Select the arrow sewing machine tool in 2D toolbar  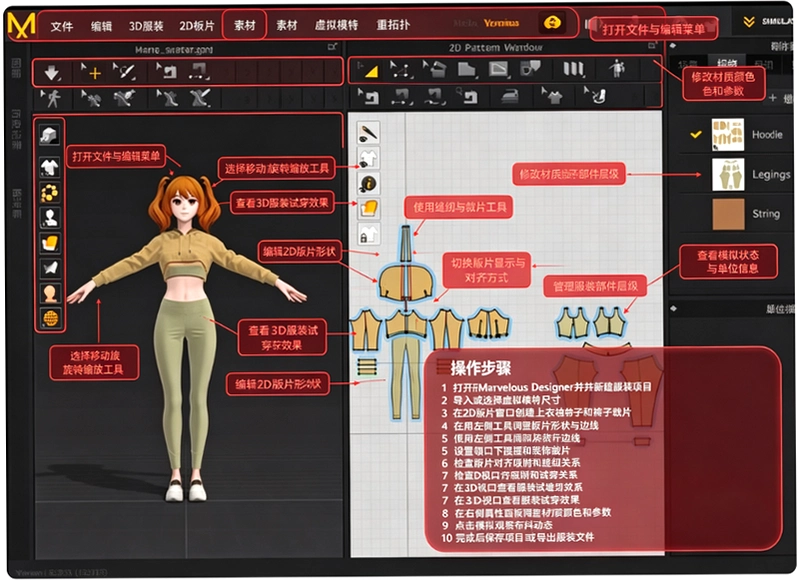point(368,96)
